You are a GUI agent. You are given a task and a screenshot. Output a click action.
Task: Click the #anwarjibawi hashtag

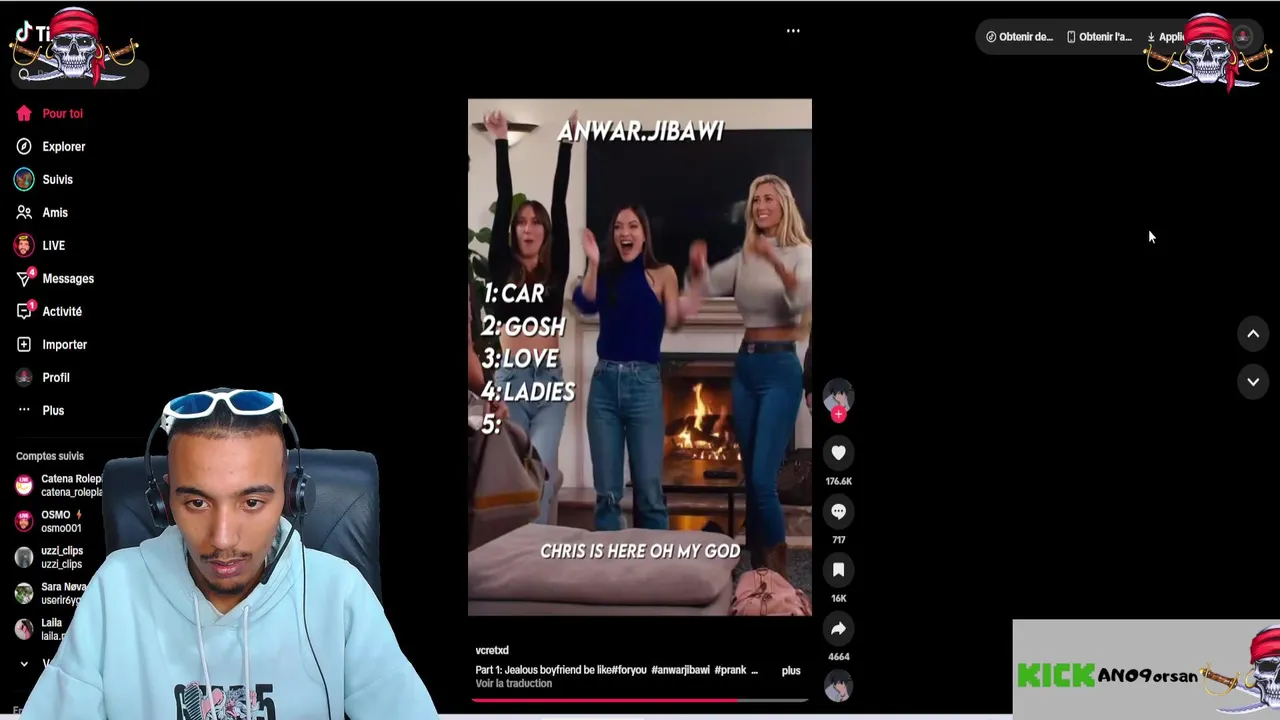(x=680, y=670)
